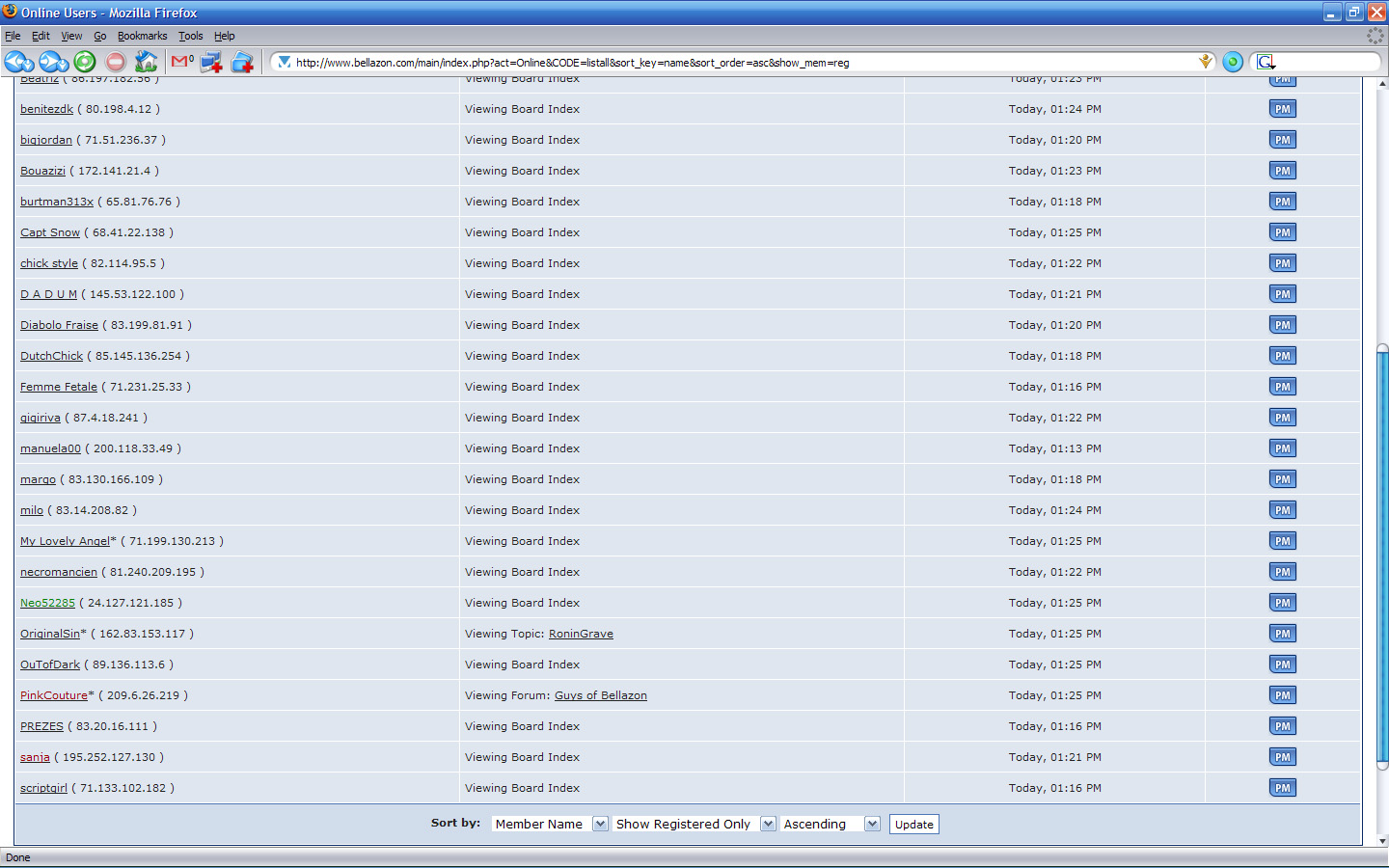This screenshot has width=1389, height=868.
Task: Click the Update button
Action: coord(913,825)
